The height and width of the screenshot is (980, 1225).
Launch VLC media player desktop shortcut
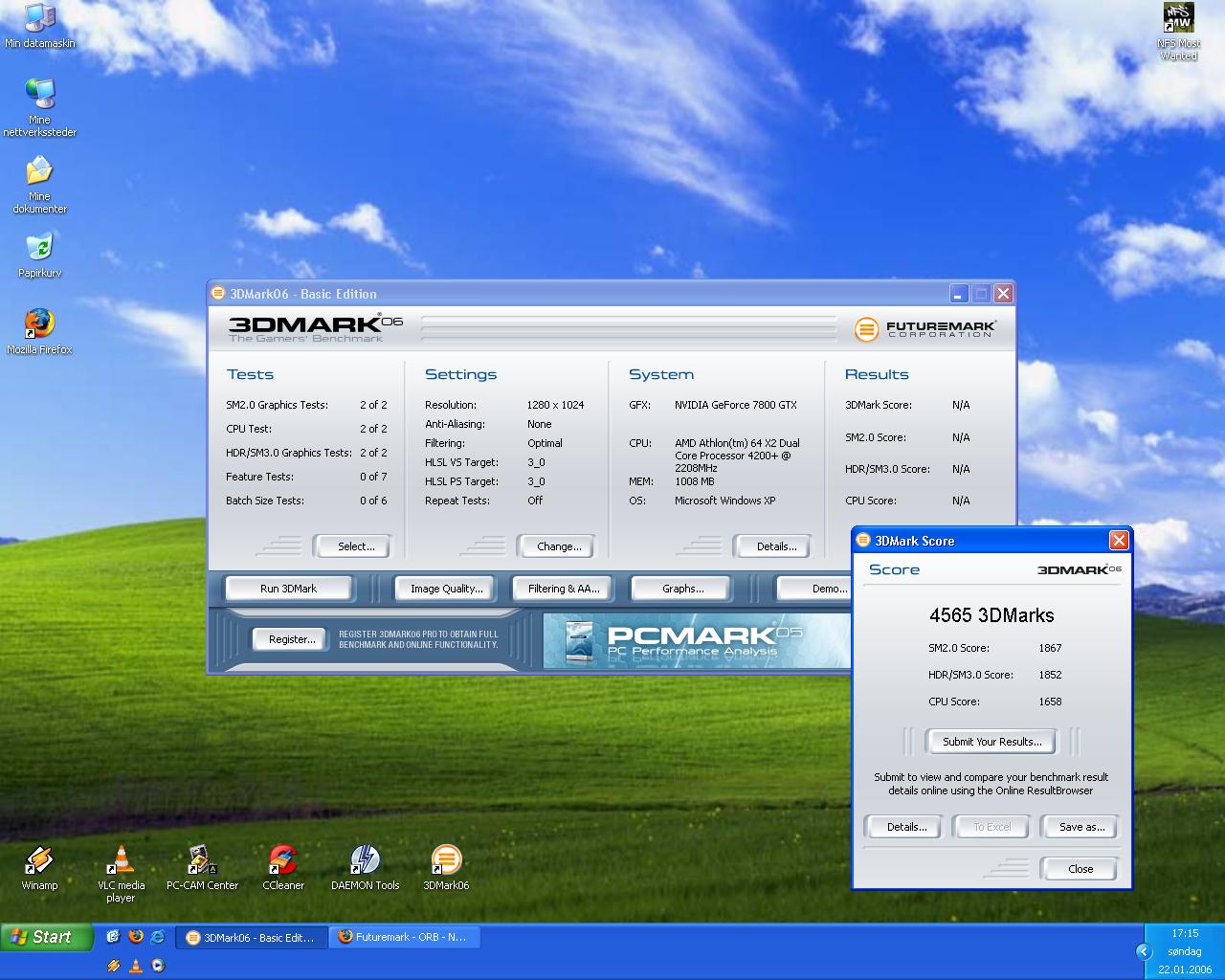coord(121,874)
